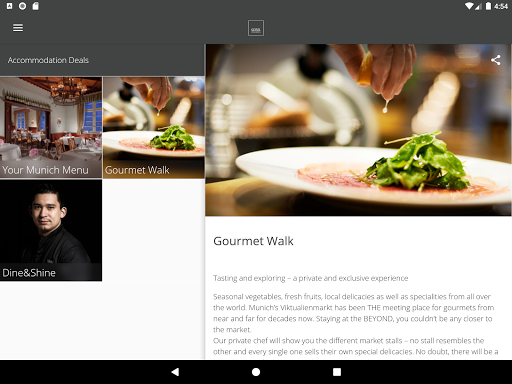Tap the Wi-Fi status icon
Viewport: 512px width, 384px height.
[x=469, y=6]
